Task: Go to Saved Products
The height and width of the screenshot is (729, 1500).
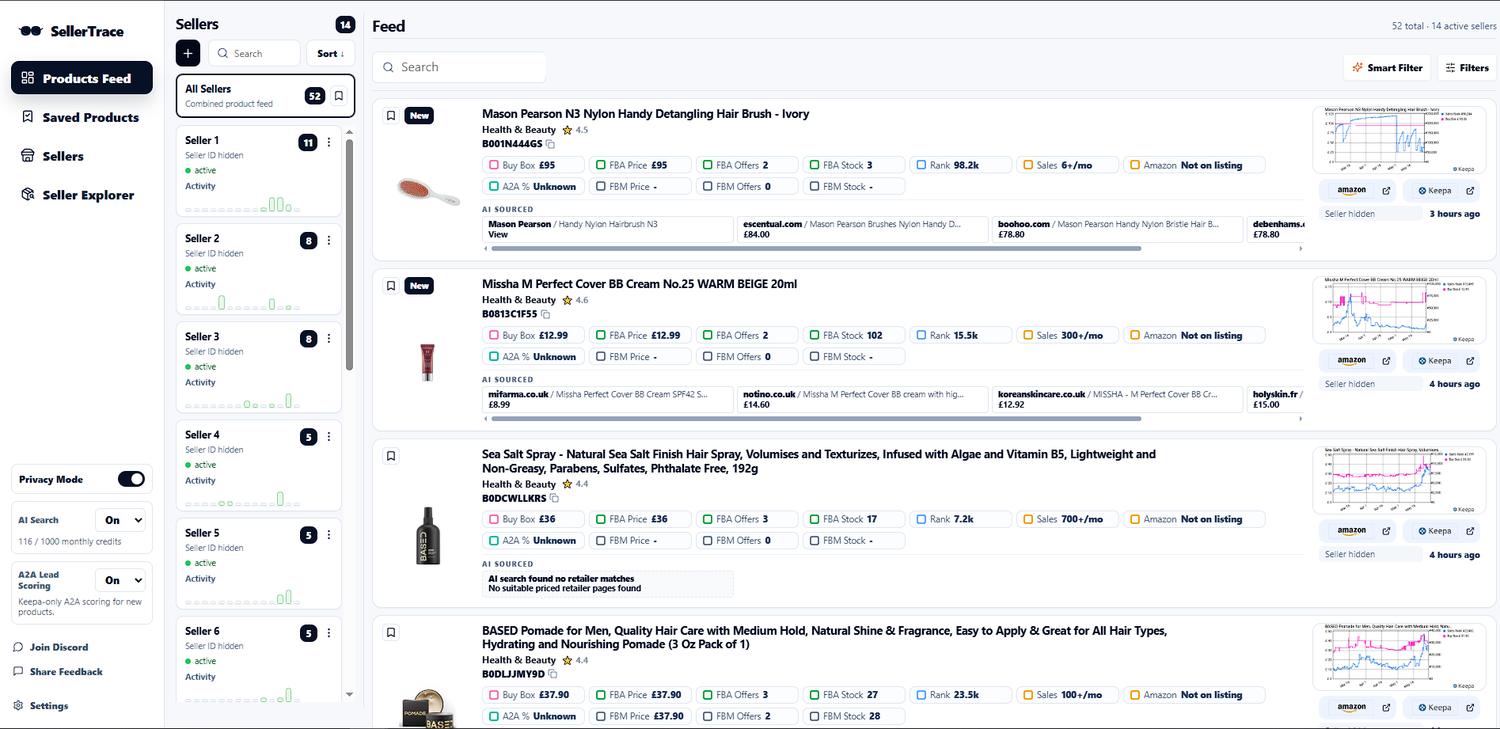Action: pos(82,117)
